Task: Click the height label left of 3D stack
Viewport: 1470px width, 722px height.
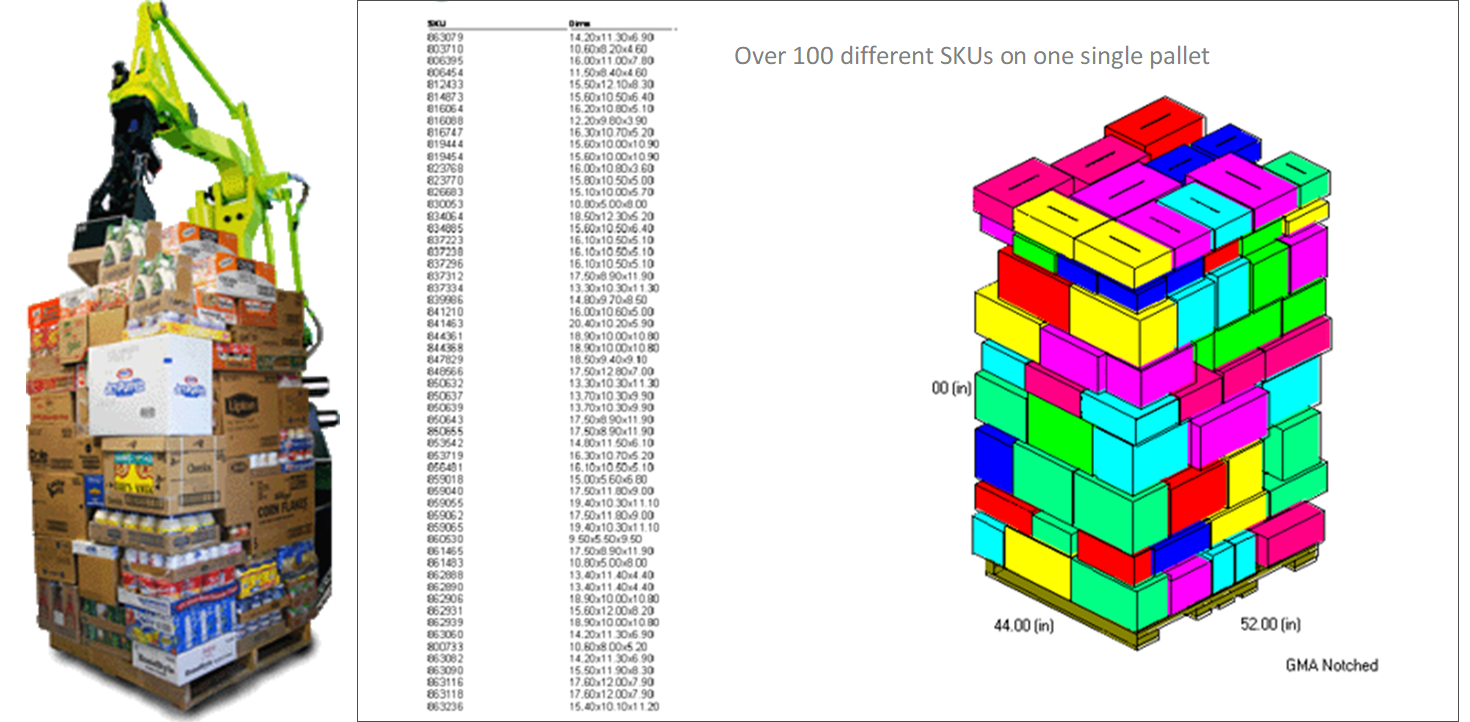Action: pos(951,388)
